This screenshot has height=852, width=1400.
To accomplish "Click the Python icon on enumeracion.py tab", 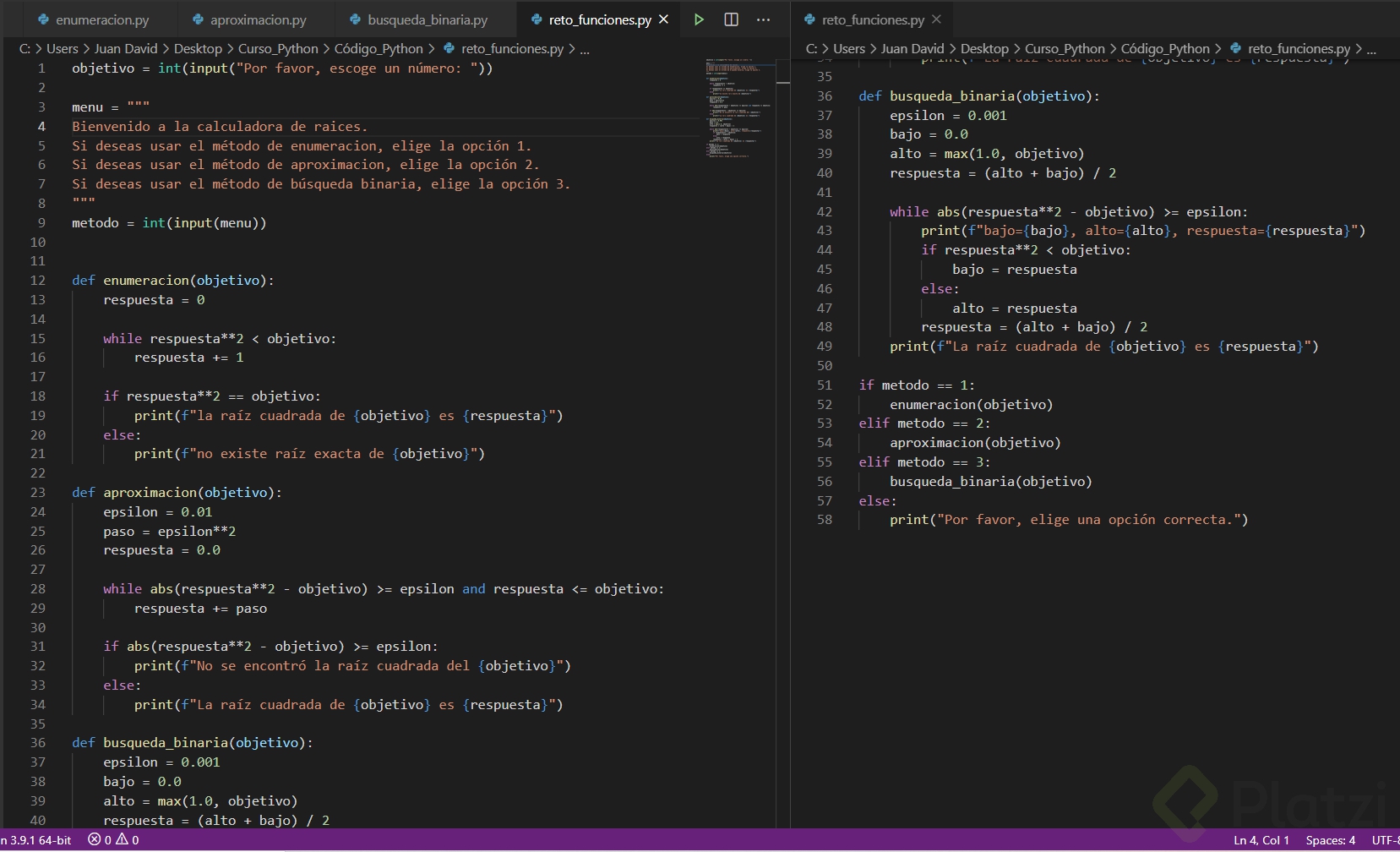I will (43, 19).
